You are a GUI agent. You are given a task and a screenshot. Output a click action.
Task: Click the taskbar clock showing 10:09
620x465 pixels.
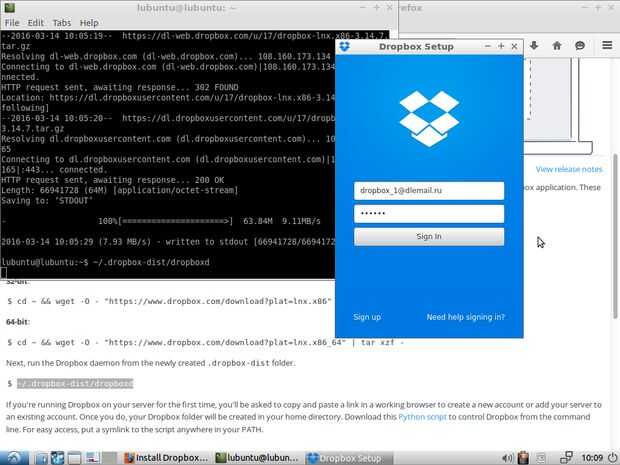[x=592, y=458]
